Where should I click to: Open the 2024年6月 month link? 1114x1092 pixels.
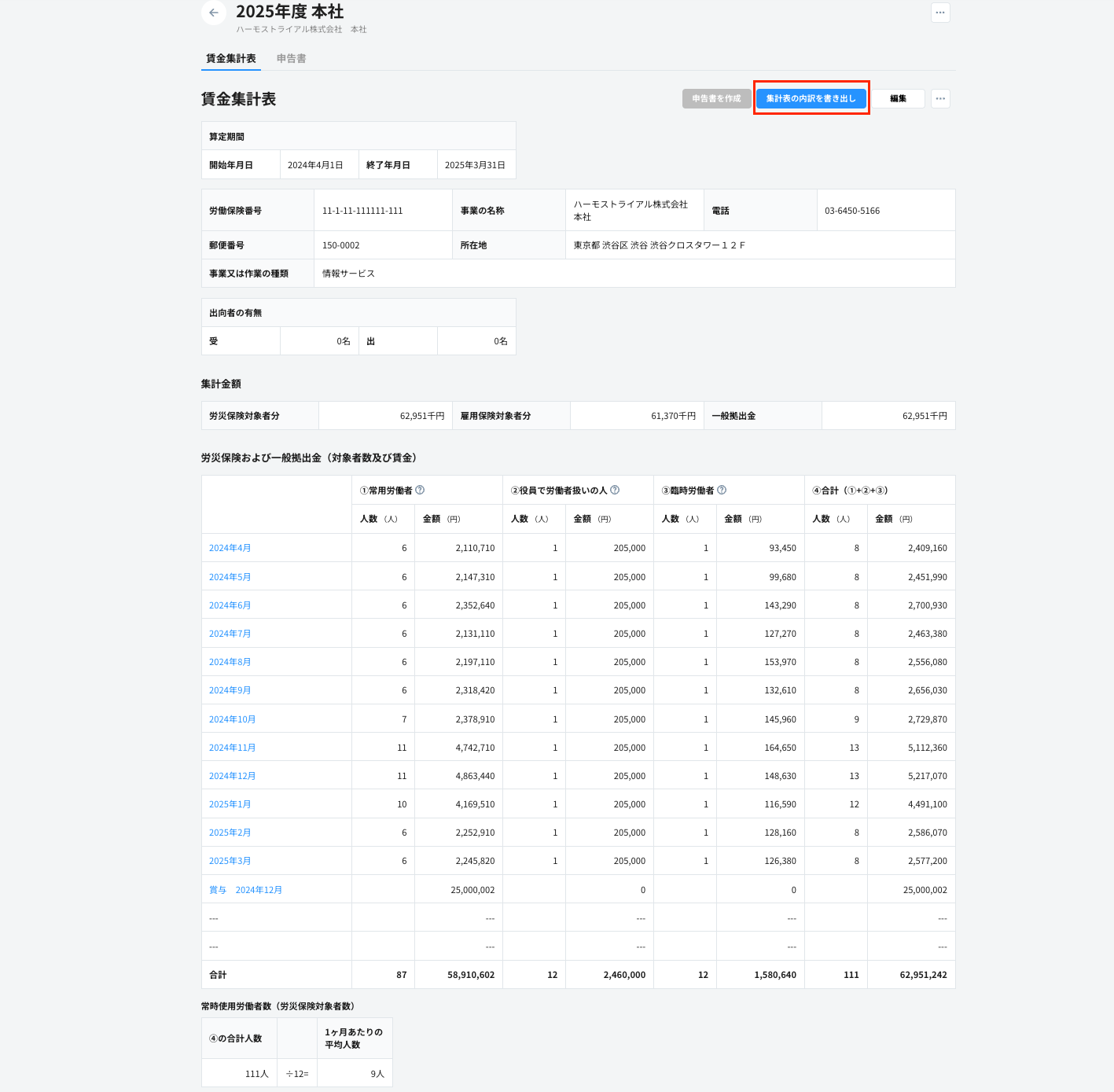(x=230, y=605)
